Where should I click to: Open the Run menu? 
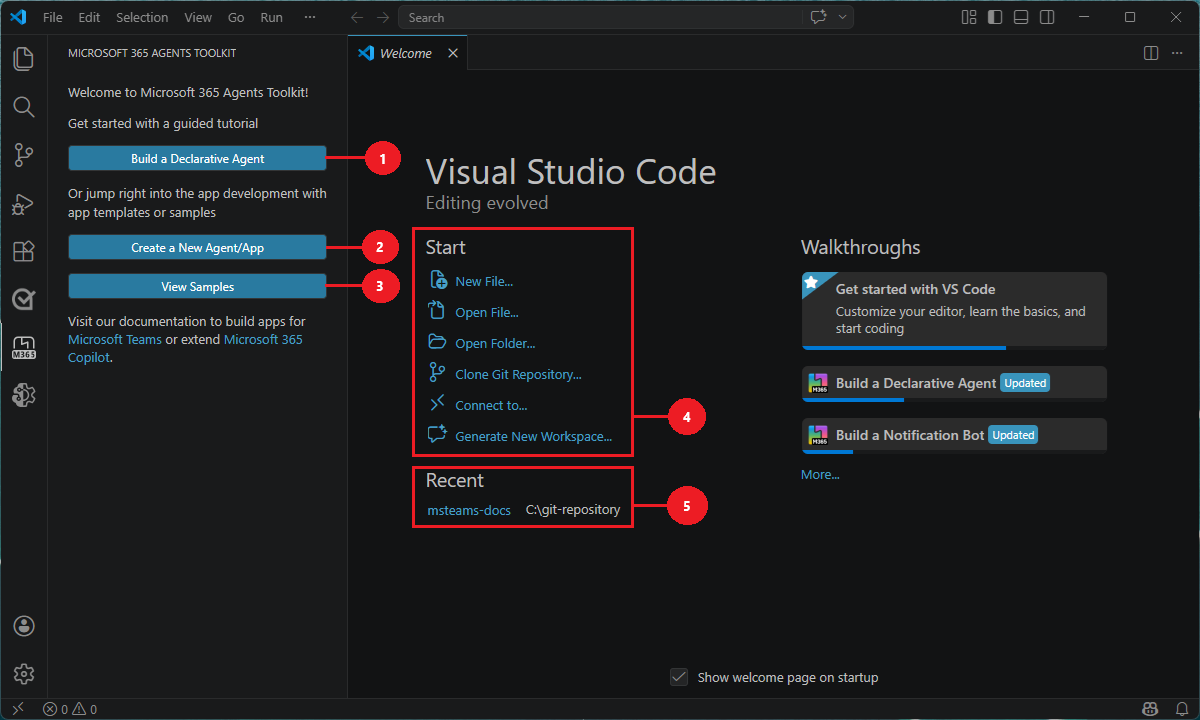(x=271, y=17)
